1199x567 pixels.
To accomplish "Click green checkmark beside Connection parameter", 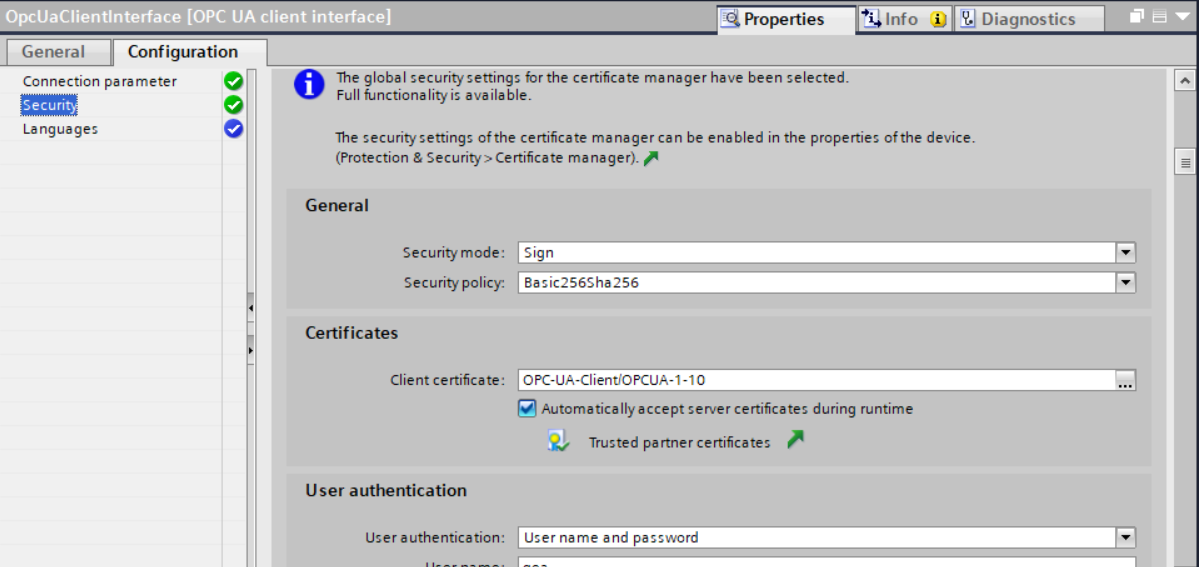I will tap(234, 82).
